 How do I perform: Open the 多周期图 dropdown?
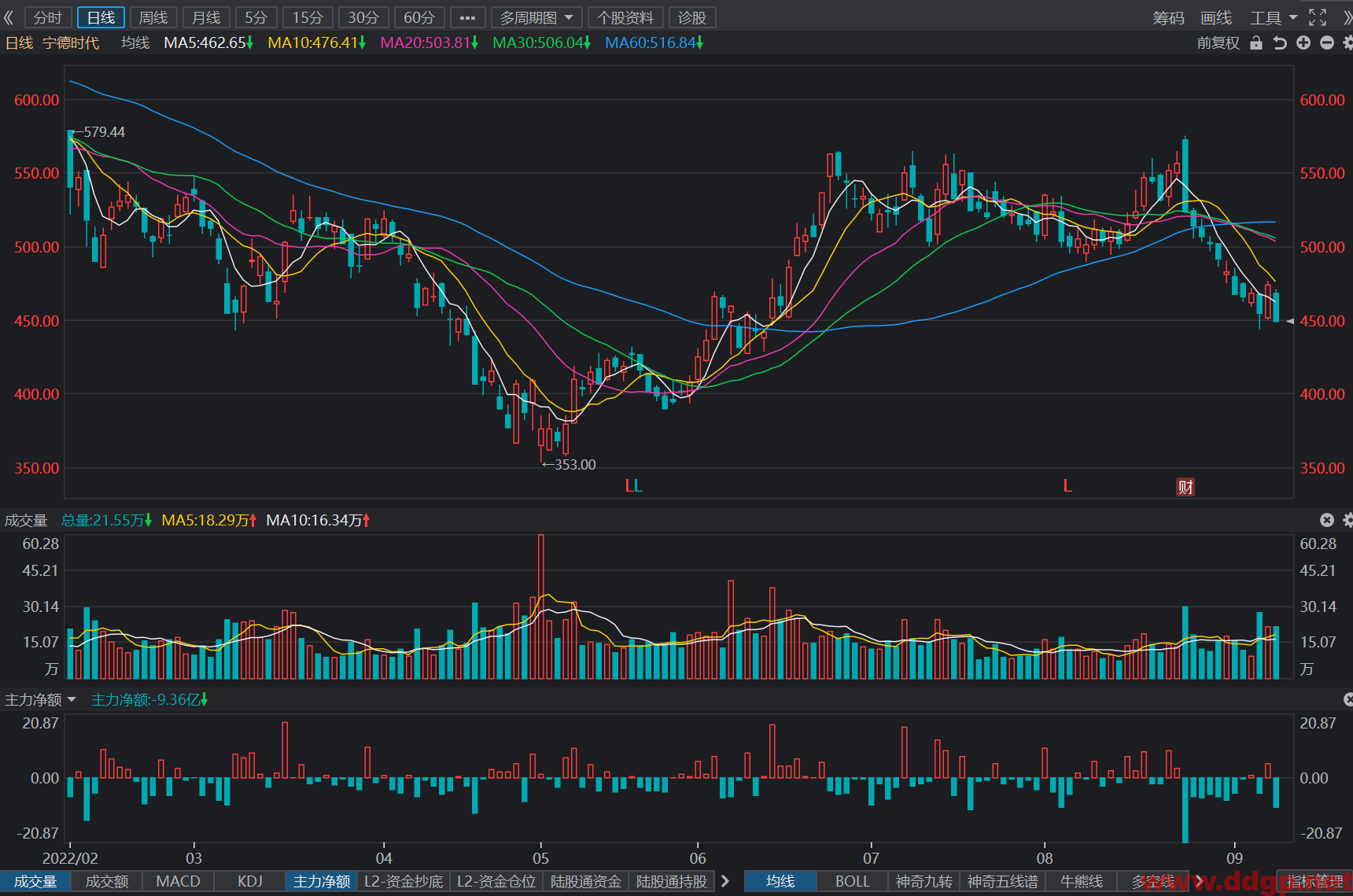coord(536,17)
